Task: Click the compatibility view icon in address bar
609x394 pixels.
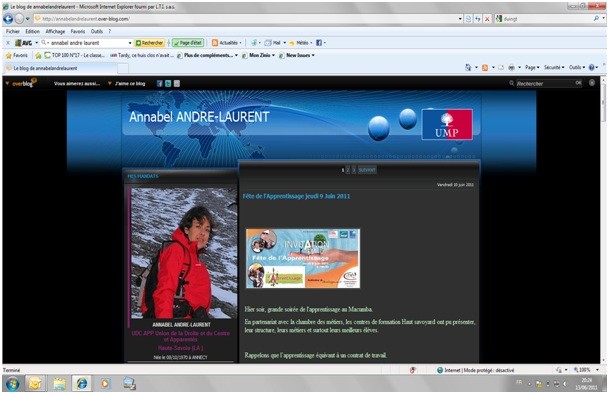Action: (x=469, y=19)
